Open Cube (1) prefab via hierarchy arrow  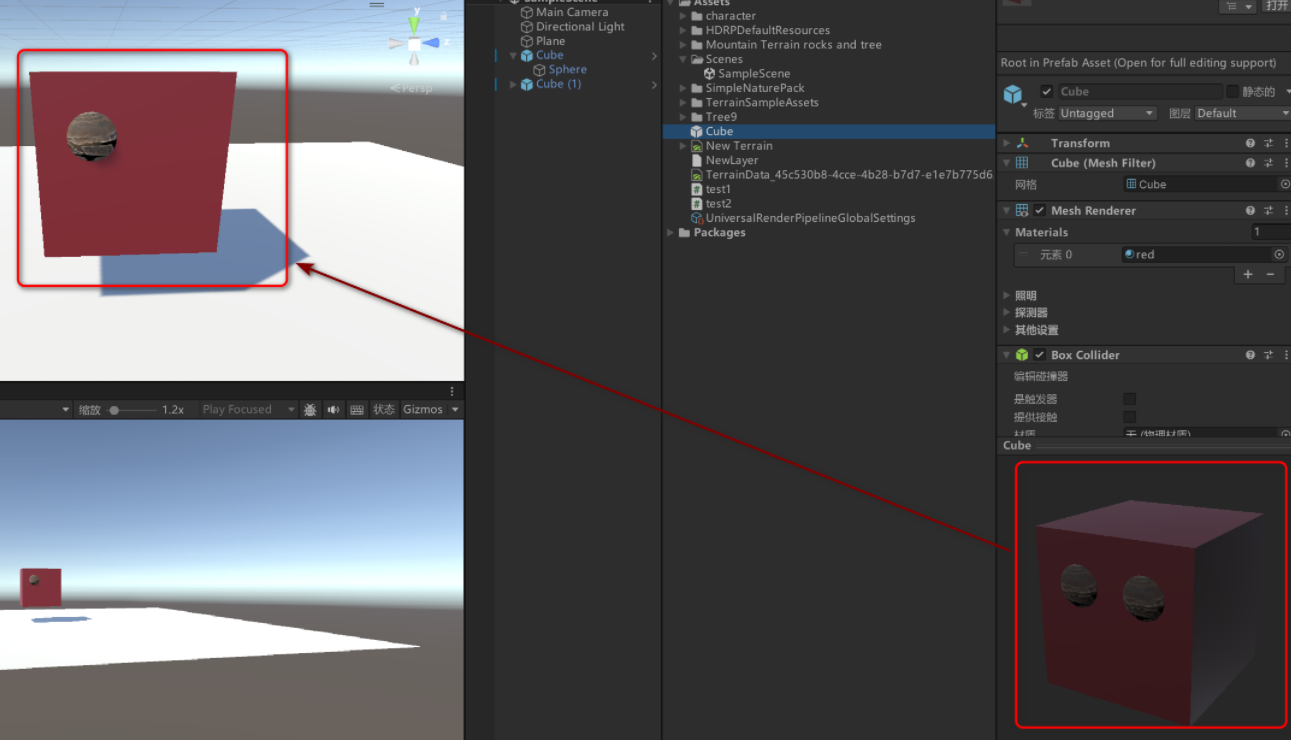point(655,85)
